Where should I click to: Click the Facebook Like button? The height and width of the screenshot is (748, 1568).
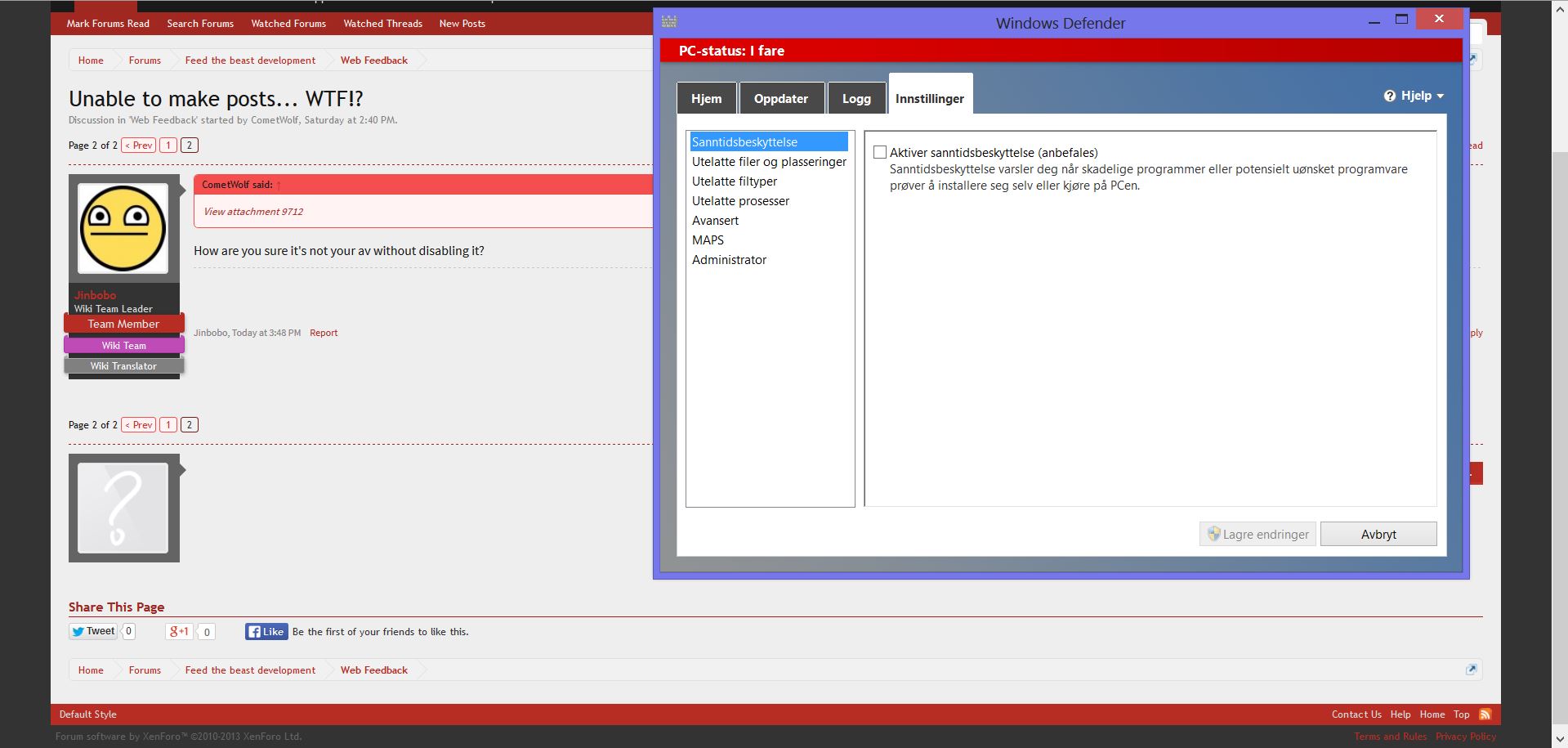click(266, 632)
